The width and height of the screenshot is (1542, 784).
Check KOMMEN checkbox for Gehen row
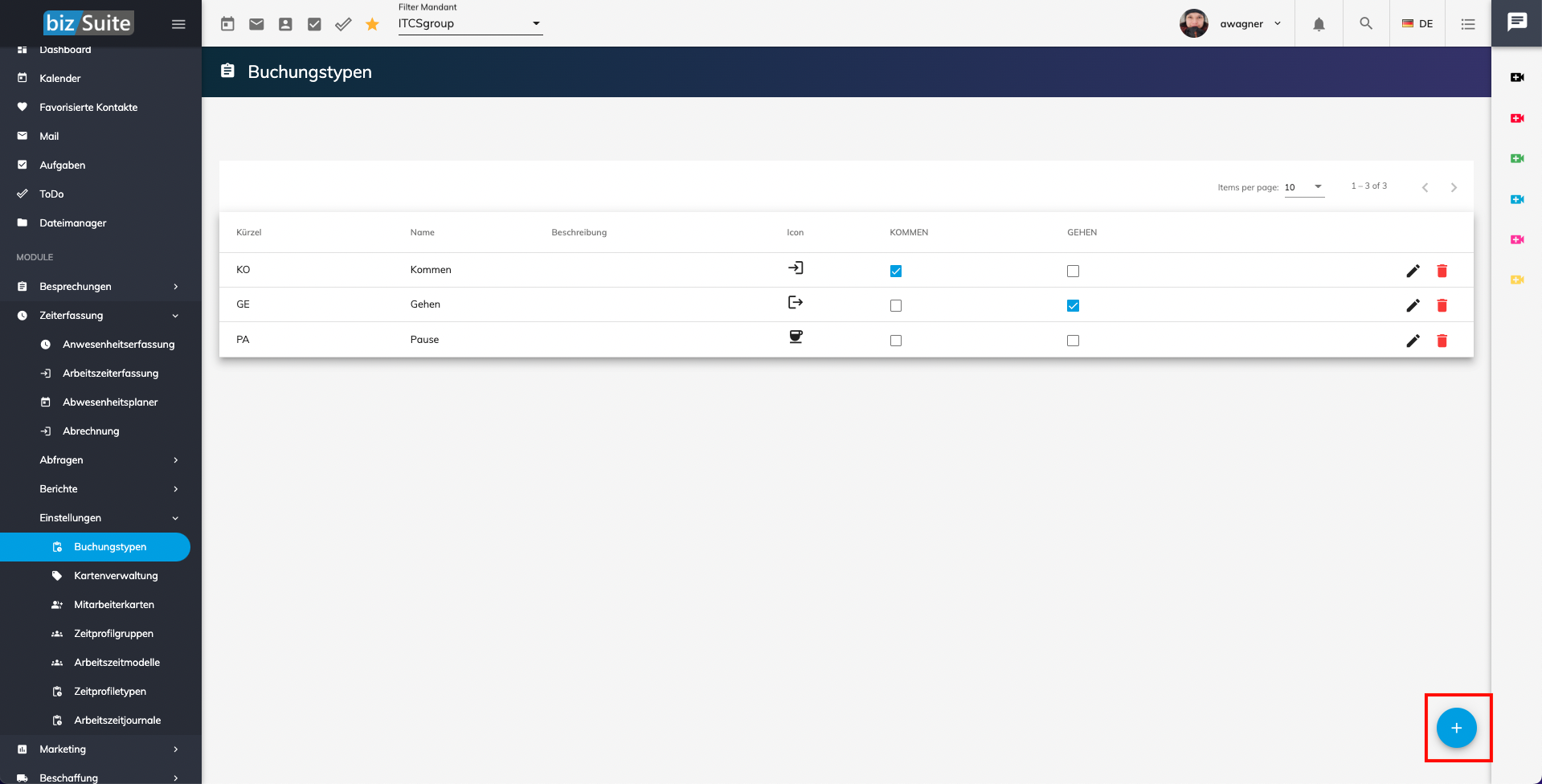(896, 306)
